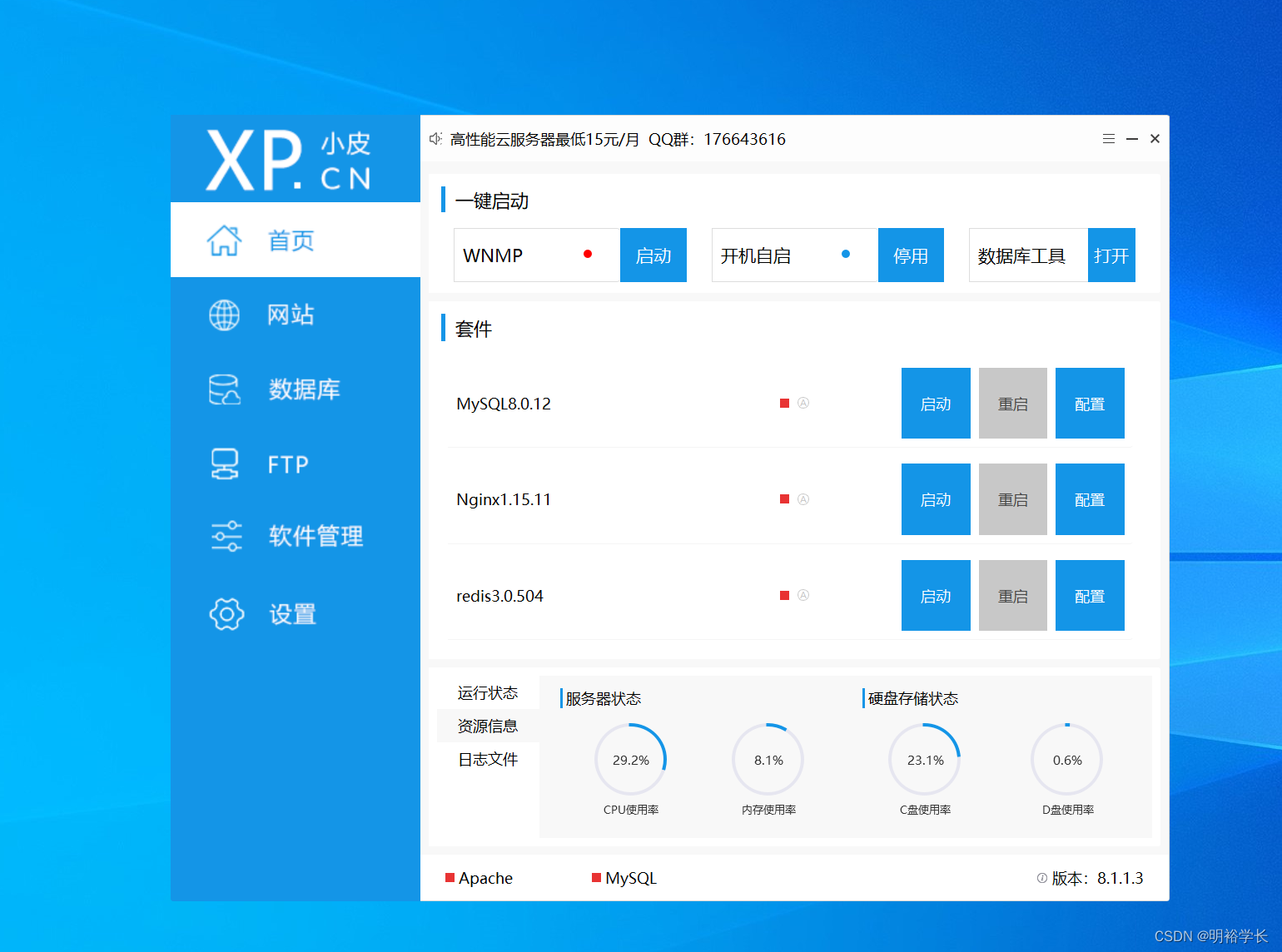Click the globe icon beside 网站
1282x952 pixels.
click(x=224, y=315)
